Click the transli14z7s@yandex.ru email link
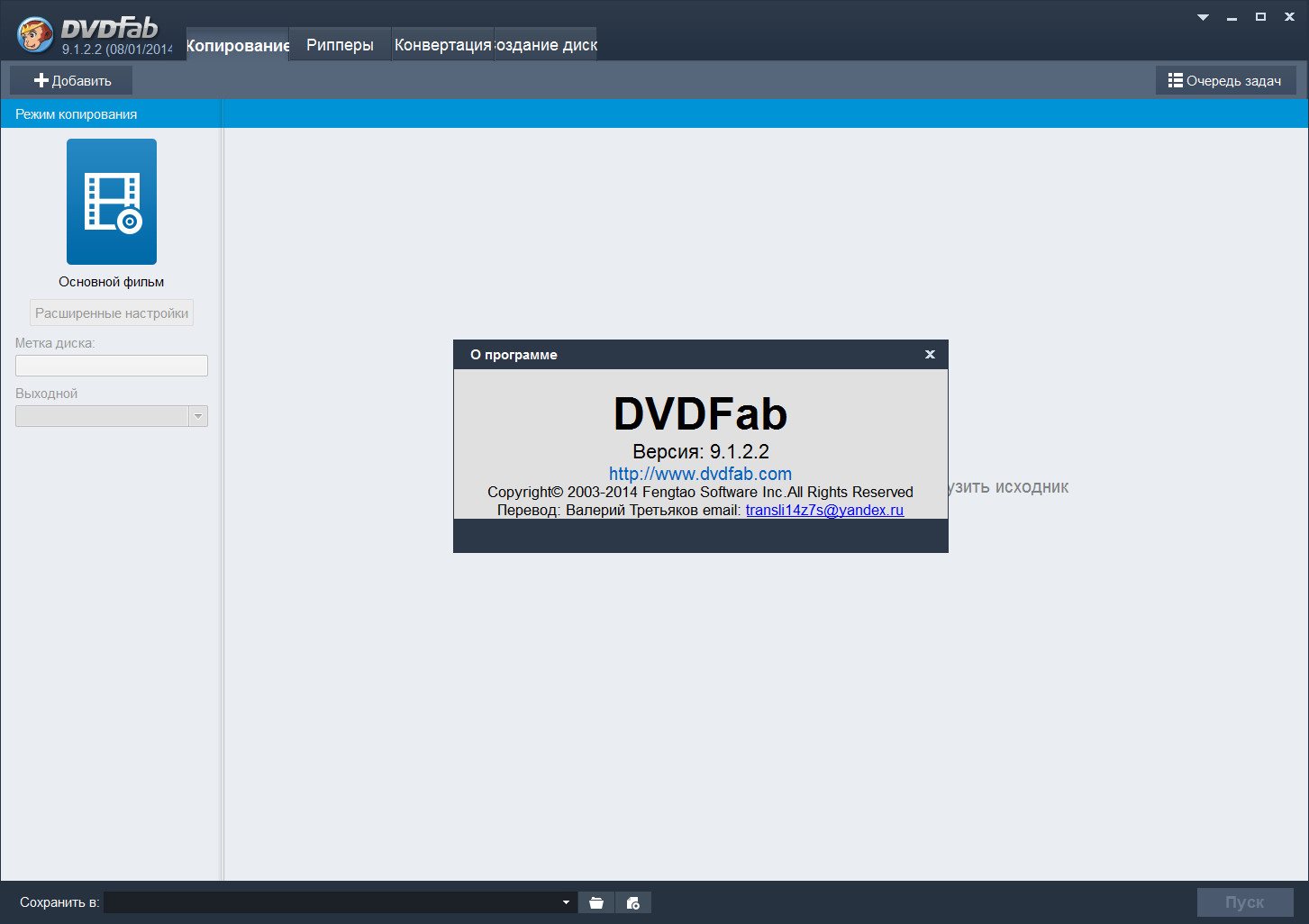 pos(824,510)
